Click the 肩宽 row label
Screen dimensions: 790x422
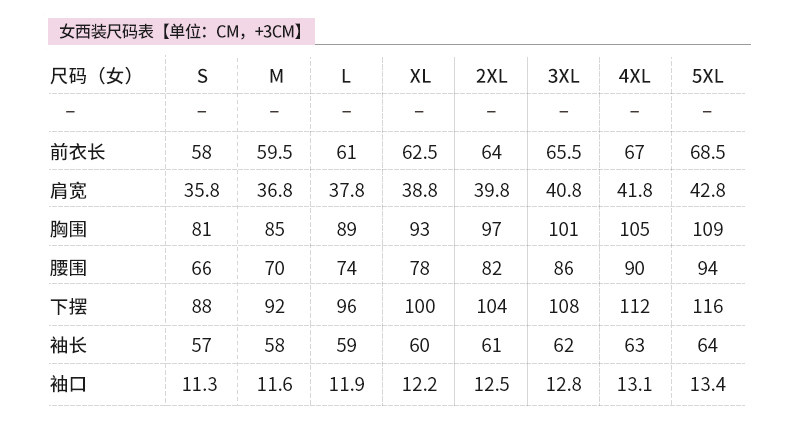68,190
